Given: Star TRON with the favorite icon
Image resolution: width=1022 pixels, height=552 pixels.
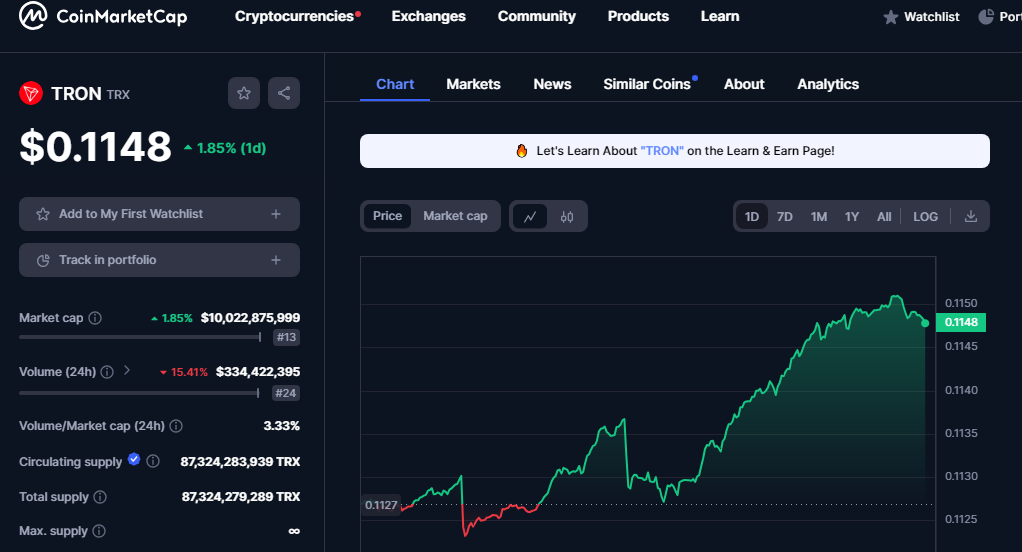Looking at the screenshot, I should [x=244, y=93].
